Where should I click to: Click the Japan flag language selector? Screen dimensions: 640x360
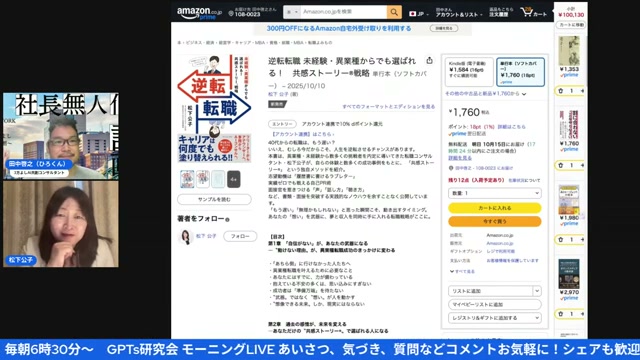[419, 14]
